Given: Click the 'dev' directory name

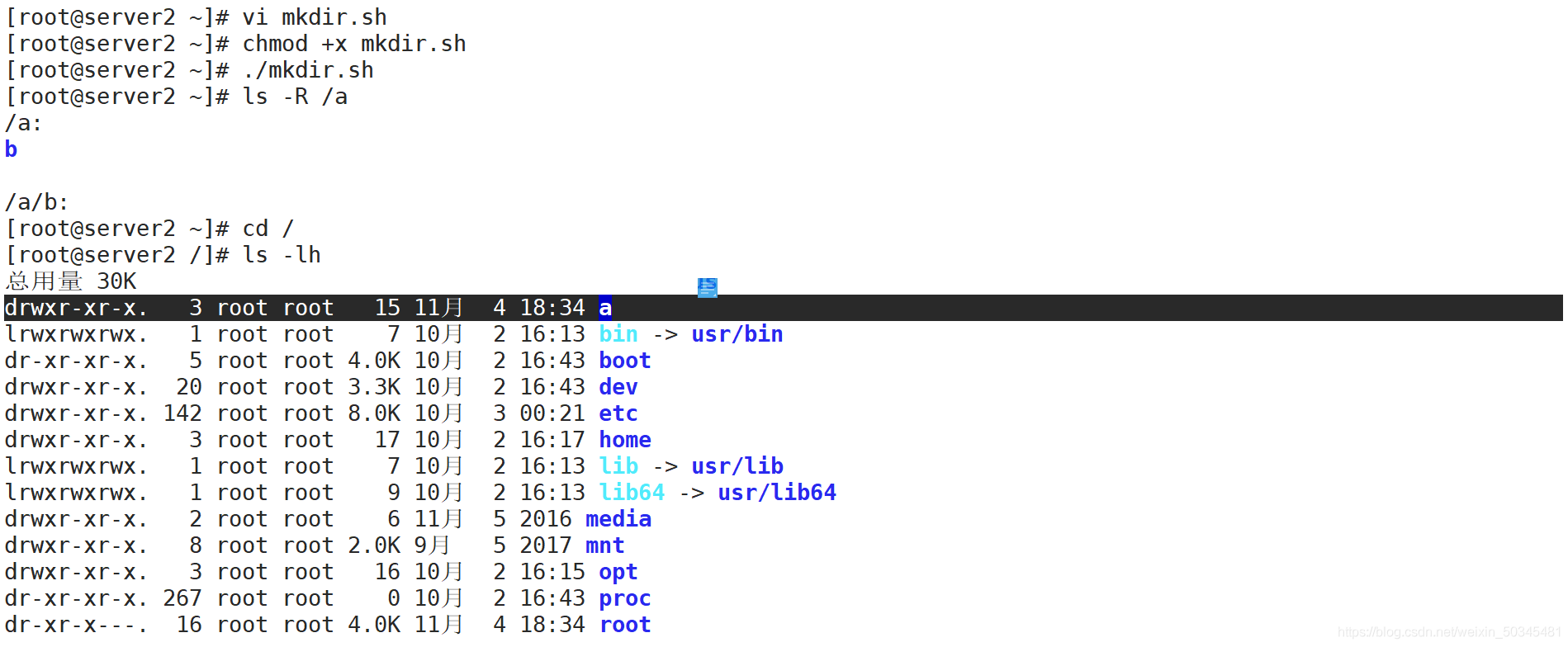Looking at the screenshot, I should pyautogui.click(x=618, y=387).
